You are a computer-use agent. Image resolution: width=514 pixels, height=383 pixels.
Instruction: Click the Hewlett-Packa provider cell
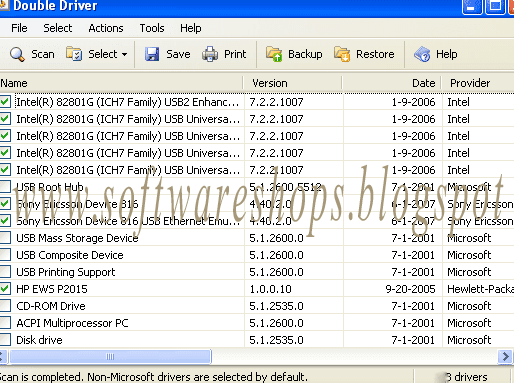[x=480, y=289]
